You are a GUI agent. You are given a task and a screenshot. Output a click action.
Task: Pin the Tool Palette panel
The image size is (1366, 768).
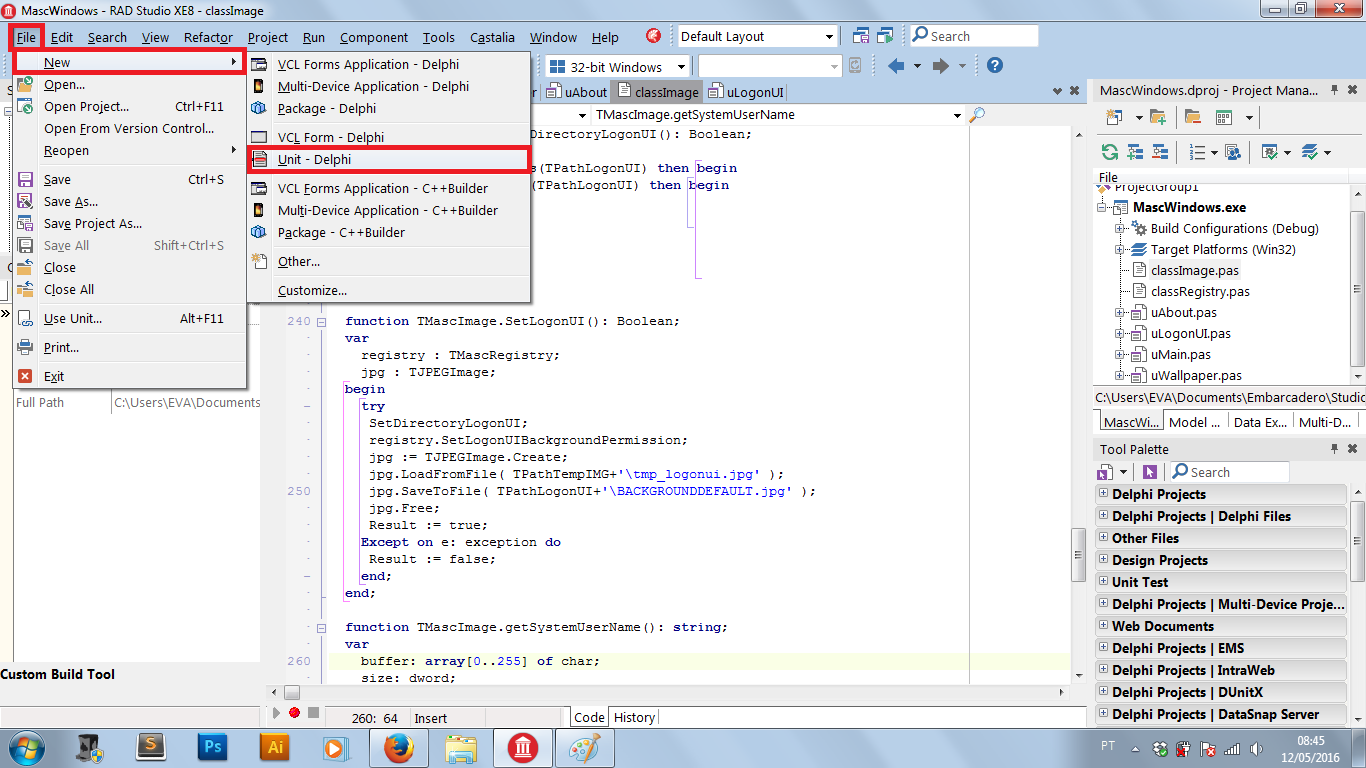[x=1334, y=449]
